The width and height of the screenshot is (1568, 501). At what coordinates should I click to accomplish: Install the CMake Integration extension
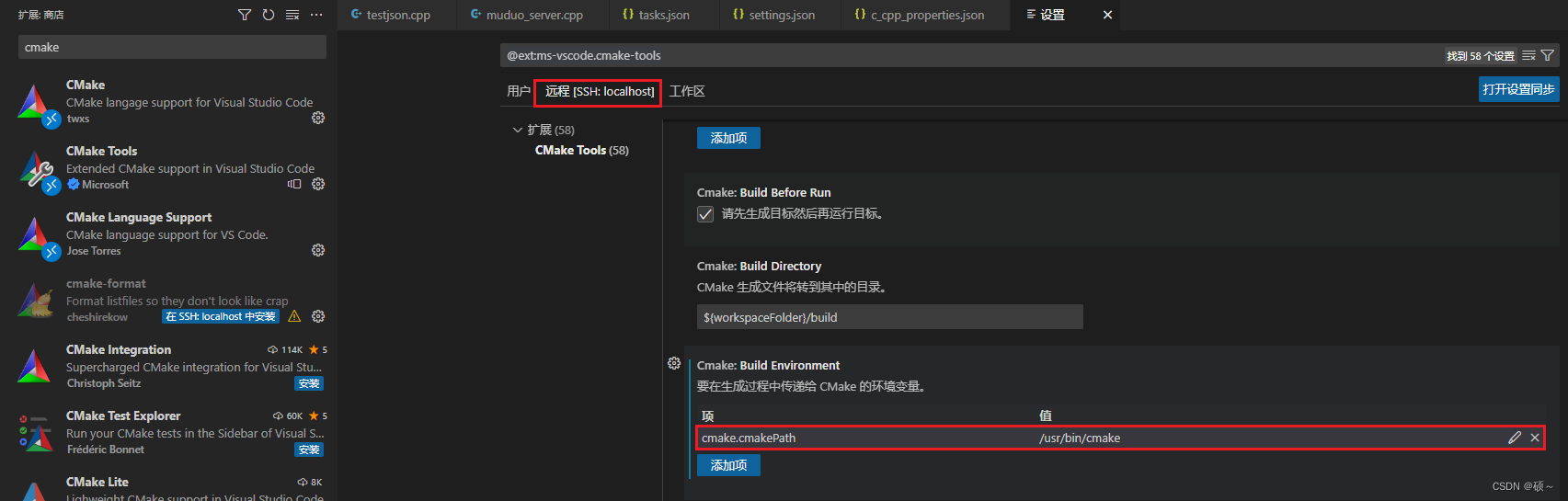coord(309,383)
